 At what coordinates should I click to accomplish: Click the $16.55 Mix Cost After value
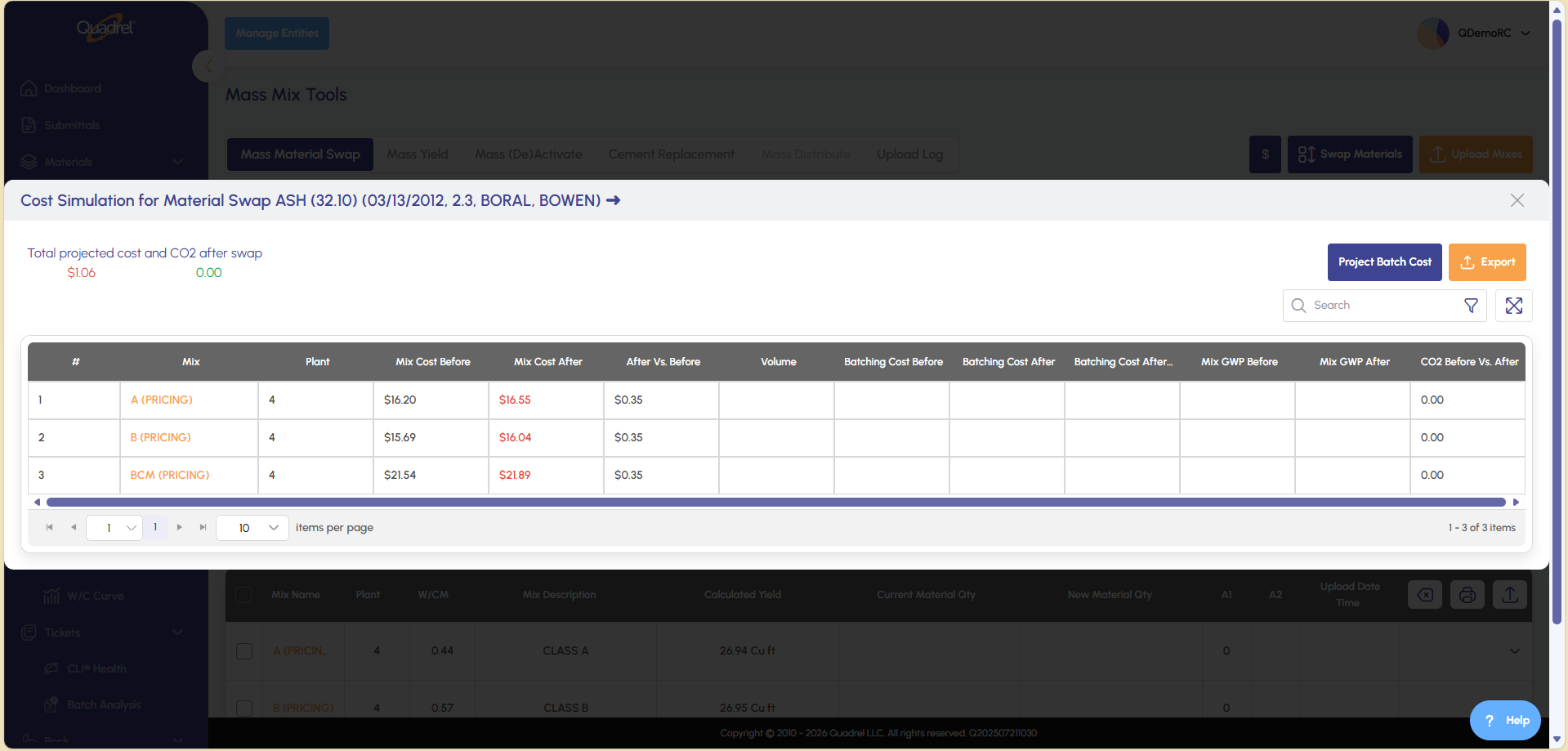pyautogui.click(x=515, y=400)
